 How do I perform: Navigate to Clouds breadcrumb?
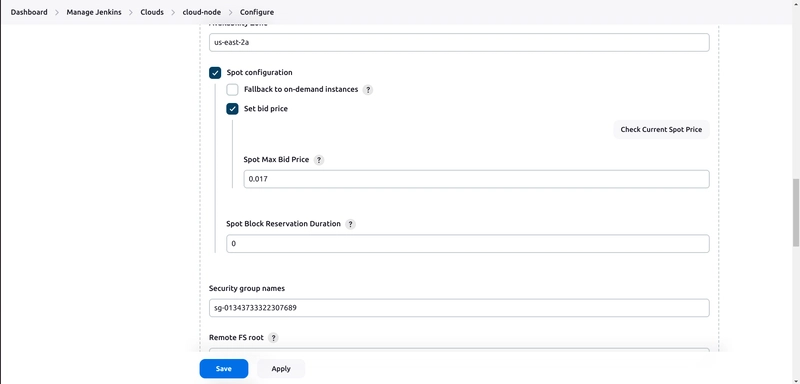(152, 12)
